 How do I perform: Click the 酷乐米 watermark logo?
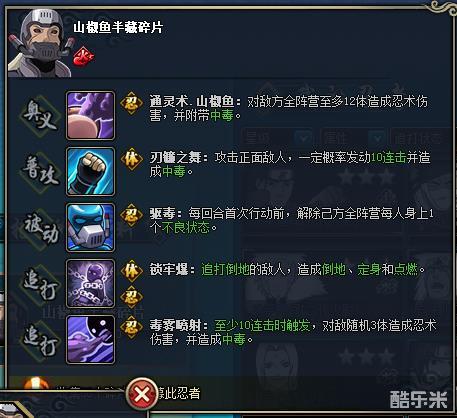coord(419,399)
